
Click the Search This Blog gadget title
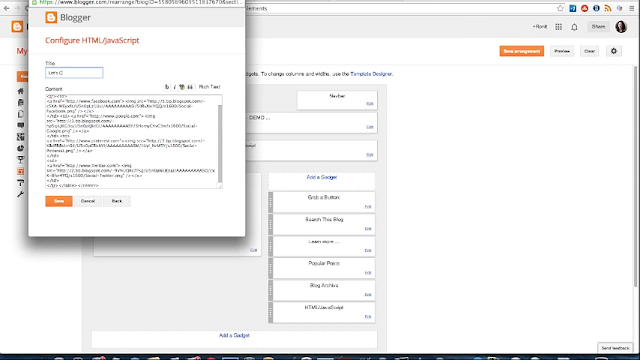point(324,220)
